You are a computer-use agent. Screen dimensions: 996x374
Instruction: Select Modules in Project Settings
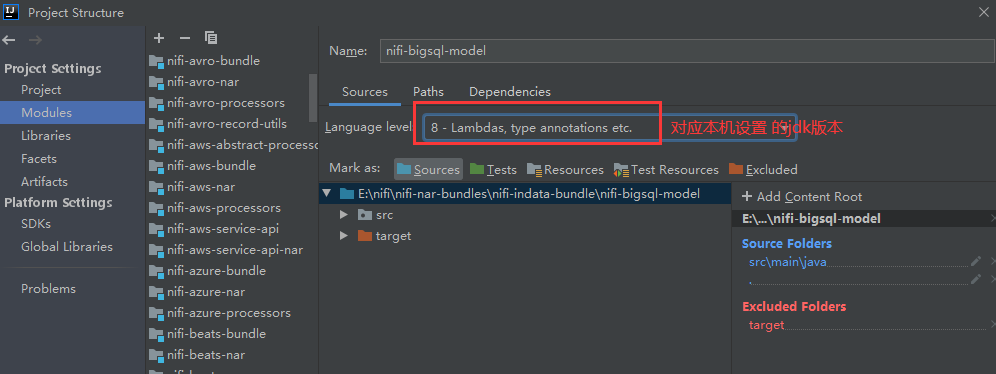(72, 112)
